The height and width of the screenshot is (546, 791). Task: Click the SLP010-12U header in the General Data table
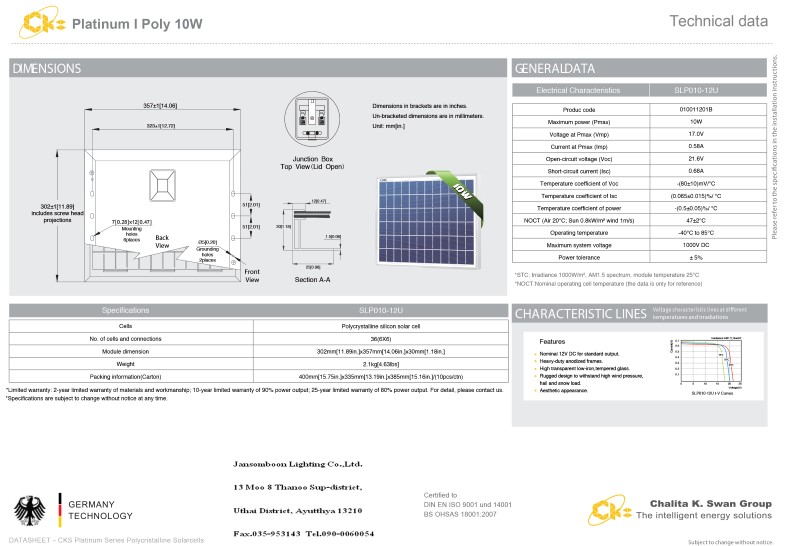pos(696,90)
